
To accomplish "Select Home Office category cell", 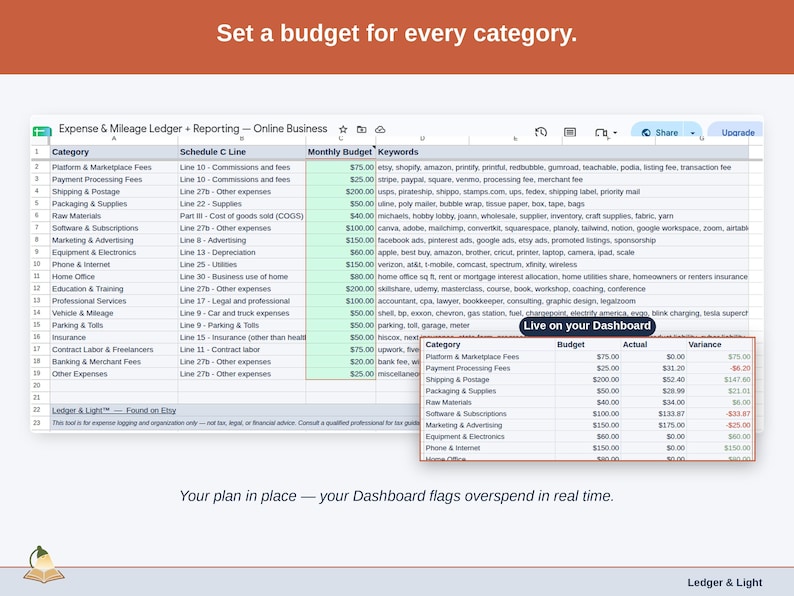I will [x=114, y=276].
